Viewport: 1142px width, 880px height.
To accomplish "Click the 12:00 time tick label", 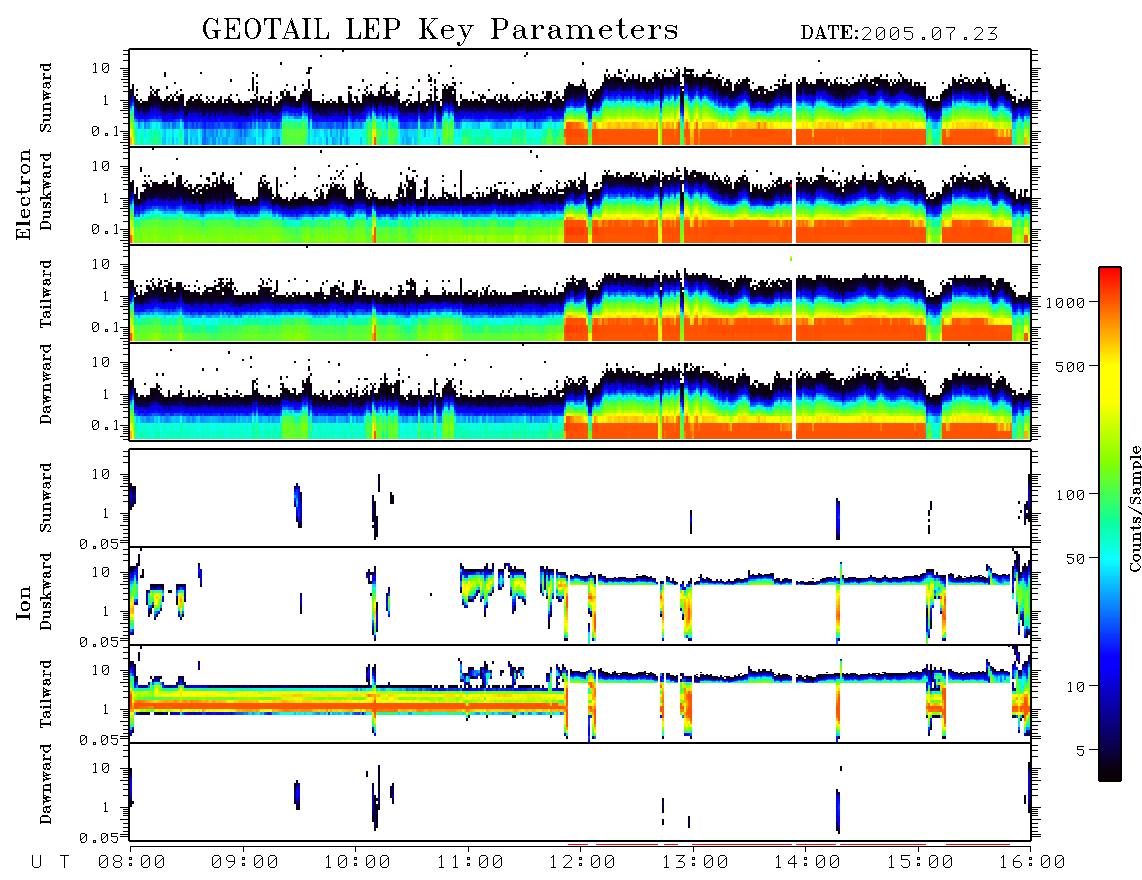I will tap(582, 863).
